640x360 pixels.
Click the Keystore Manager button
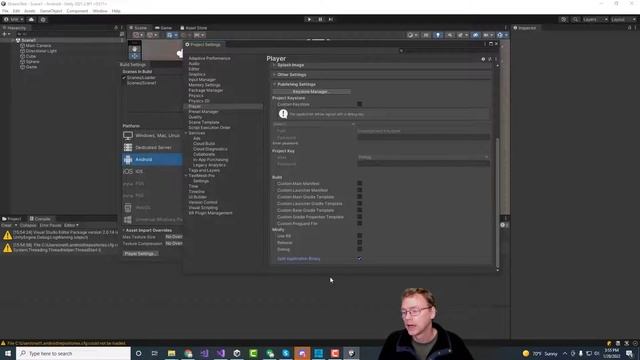click(311, 91)
